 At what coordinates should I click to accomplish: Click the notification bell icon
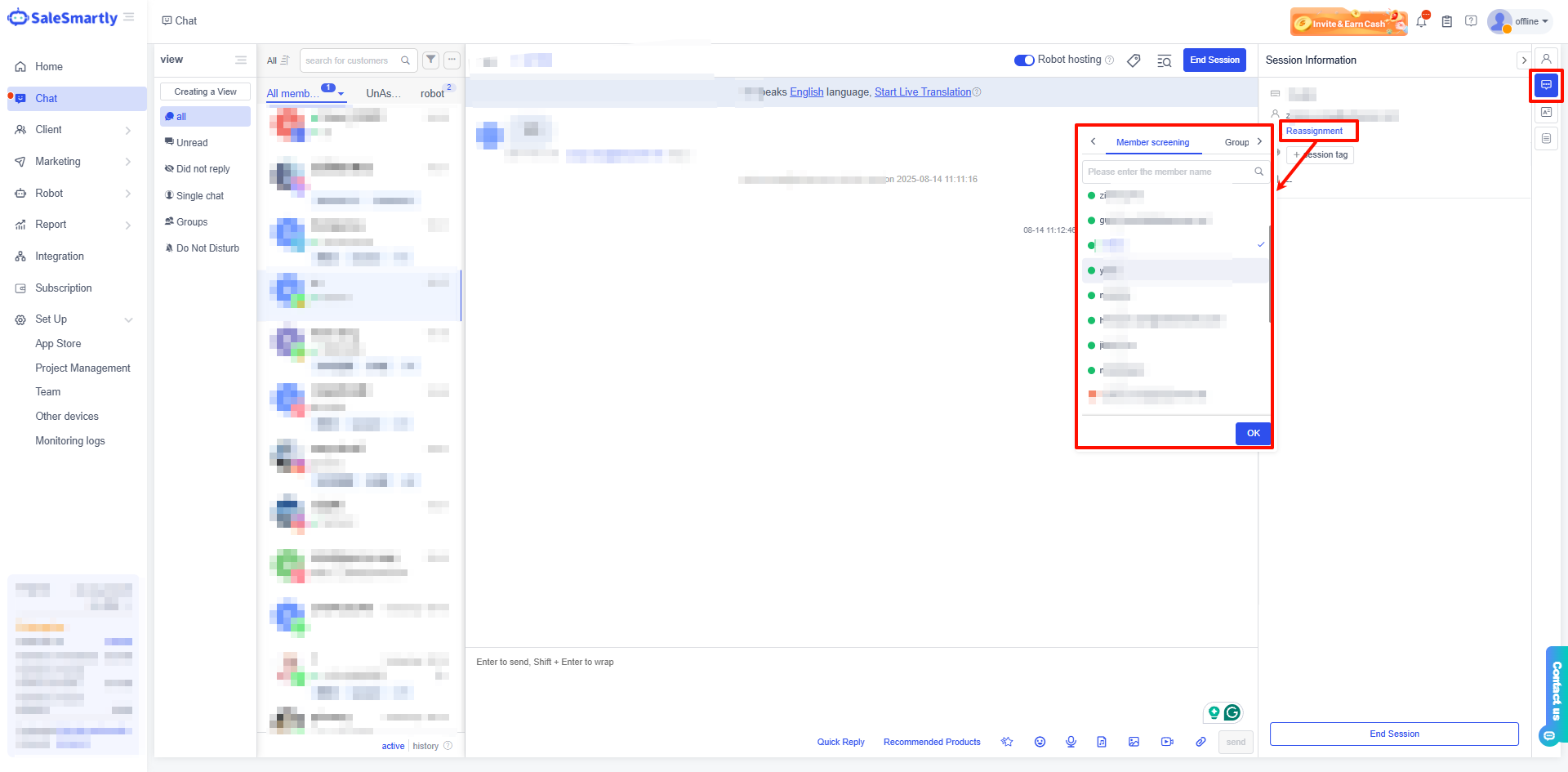pos(1421,21)
